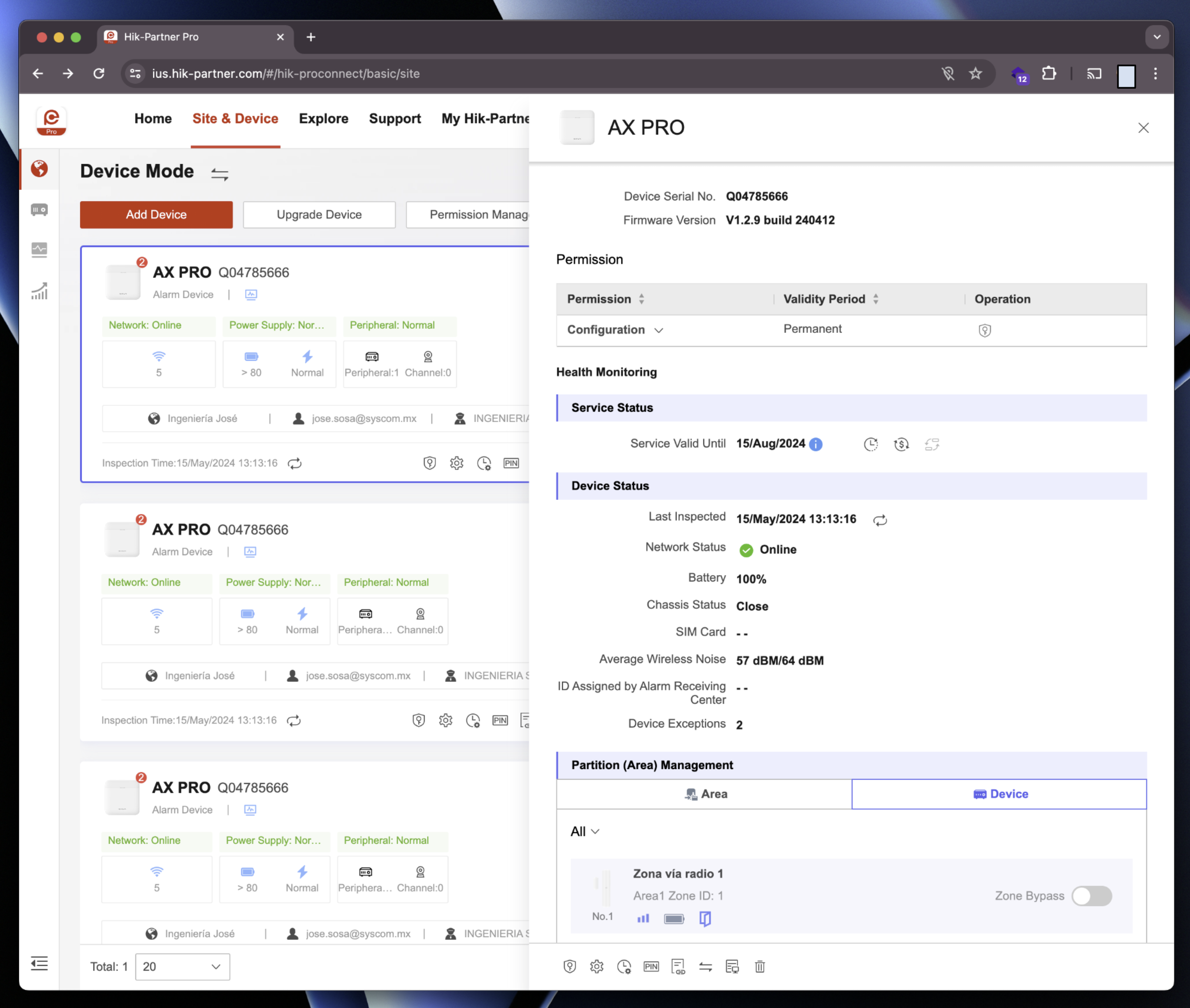The height and width of the screenshot is (1008, 1190).
Task: Click the Device Exceptions value 2
Action: click(739, 725)
